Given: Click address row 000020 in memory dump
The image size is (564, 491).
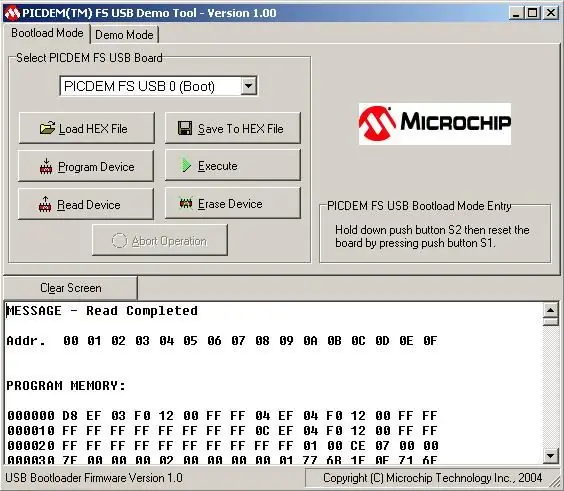Looking at the screenshot, I should pos(222,446).
